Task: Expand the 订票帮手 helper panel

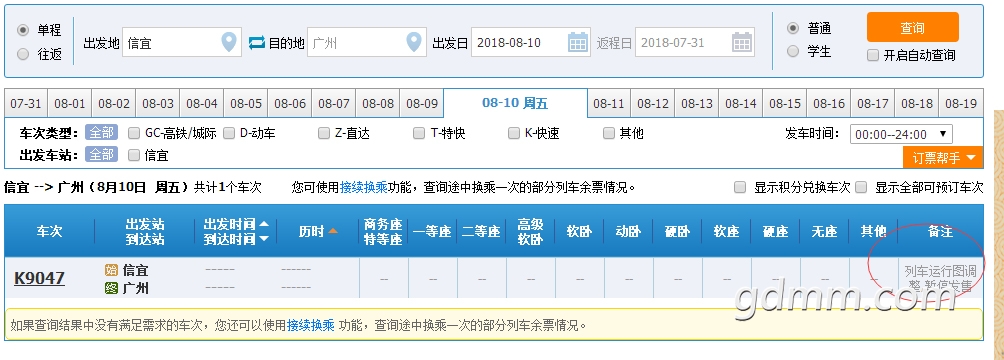Action: point(943,158)
